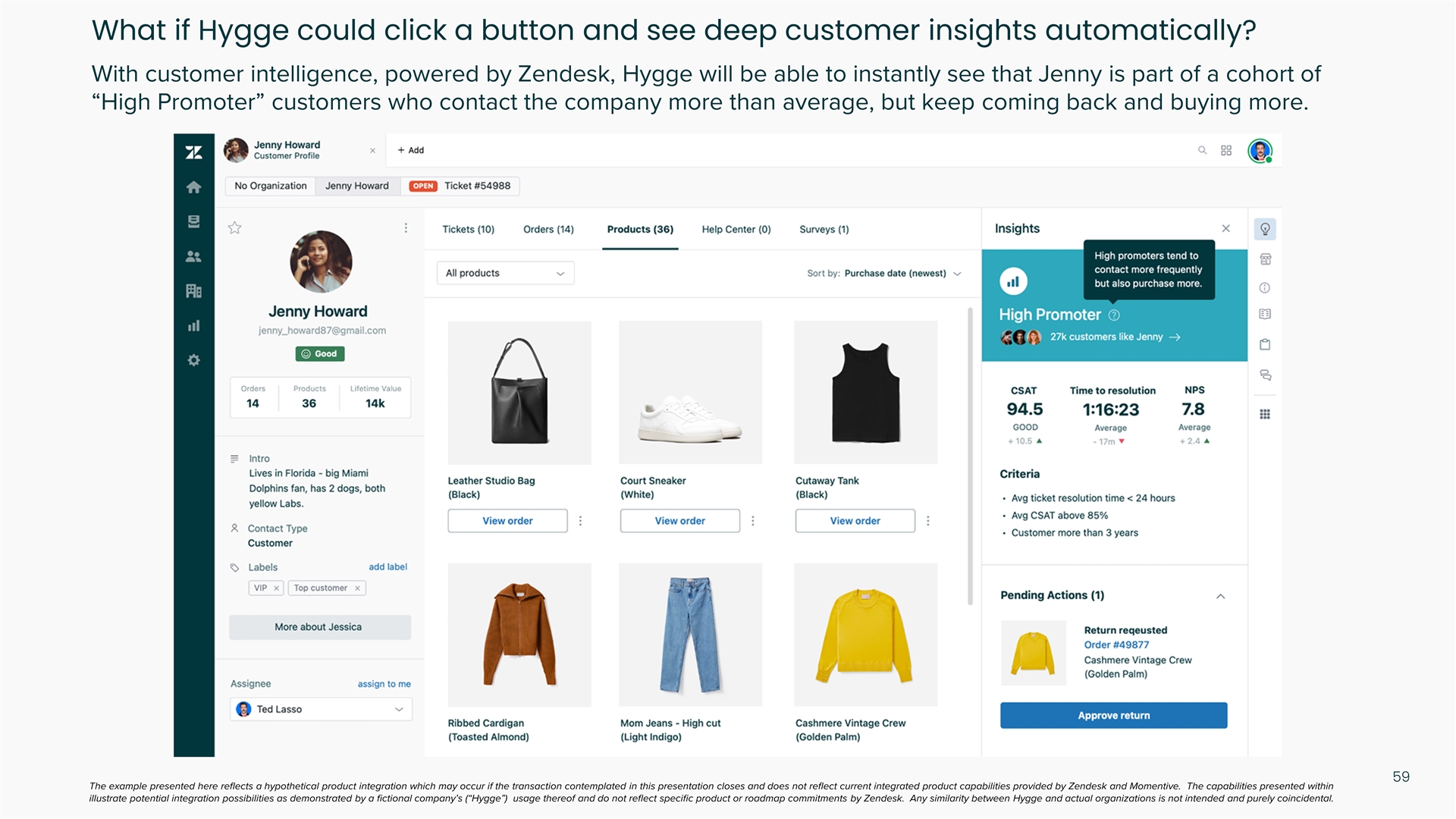Open the apps grid icon in right rail

click(1265, 414)
